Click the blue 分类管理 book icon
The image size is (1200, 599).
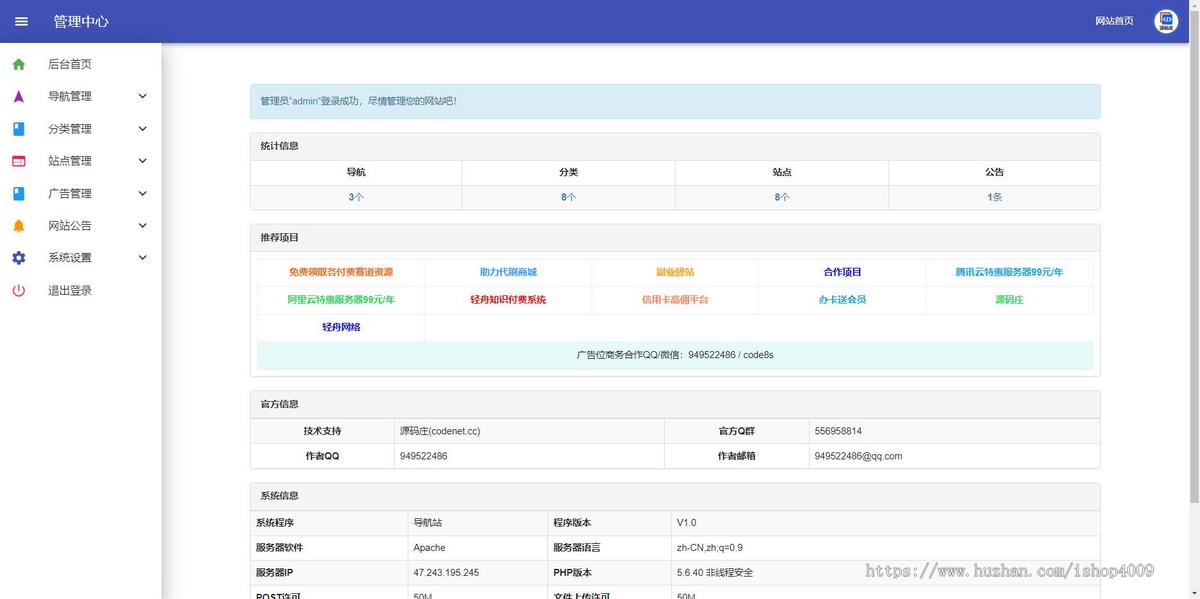(19, 129)
